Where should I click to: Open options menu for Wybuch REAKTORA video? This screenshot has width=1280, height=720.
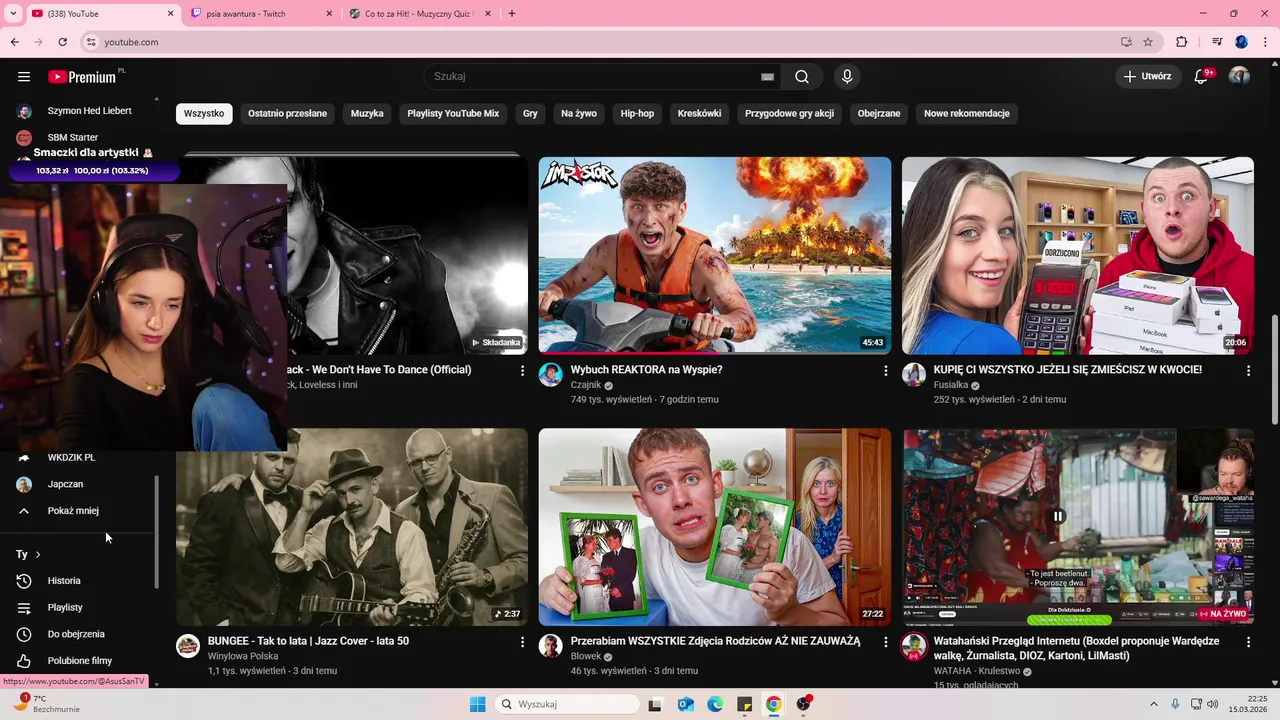coord(885,371)
